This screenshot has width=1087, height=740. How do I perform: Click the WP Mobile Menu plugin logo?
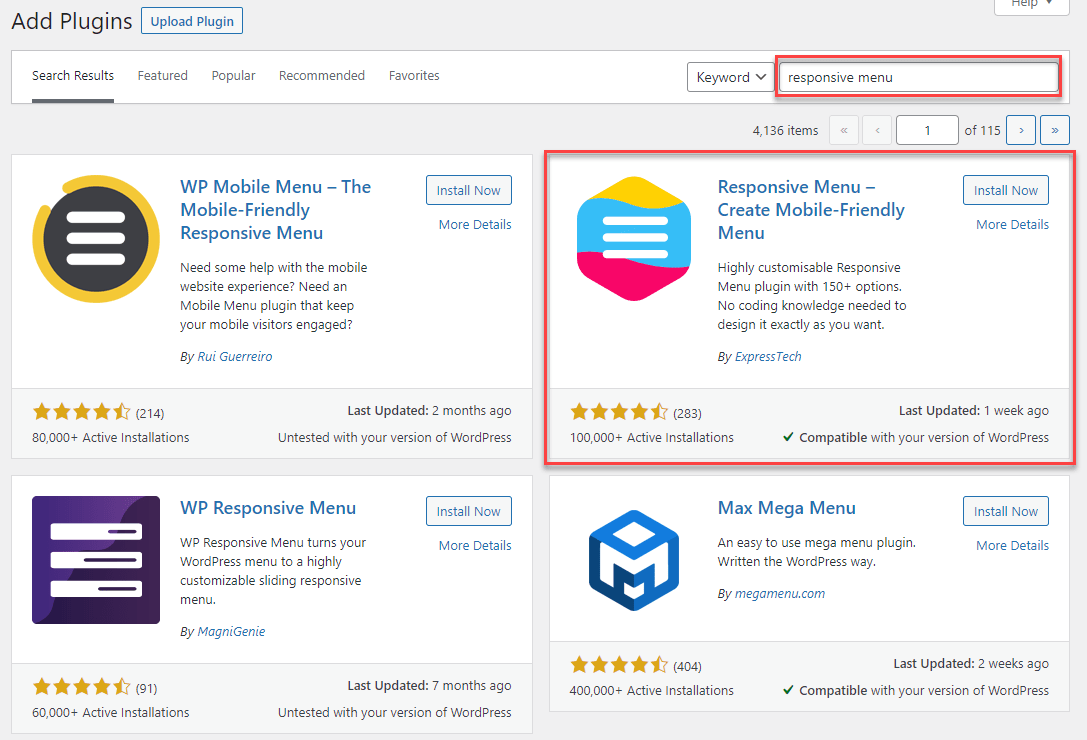(x=95, y=238)
